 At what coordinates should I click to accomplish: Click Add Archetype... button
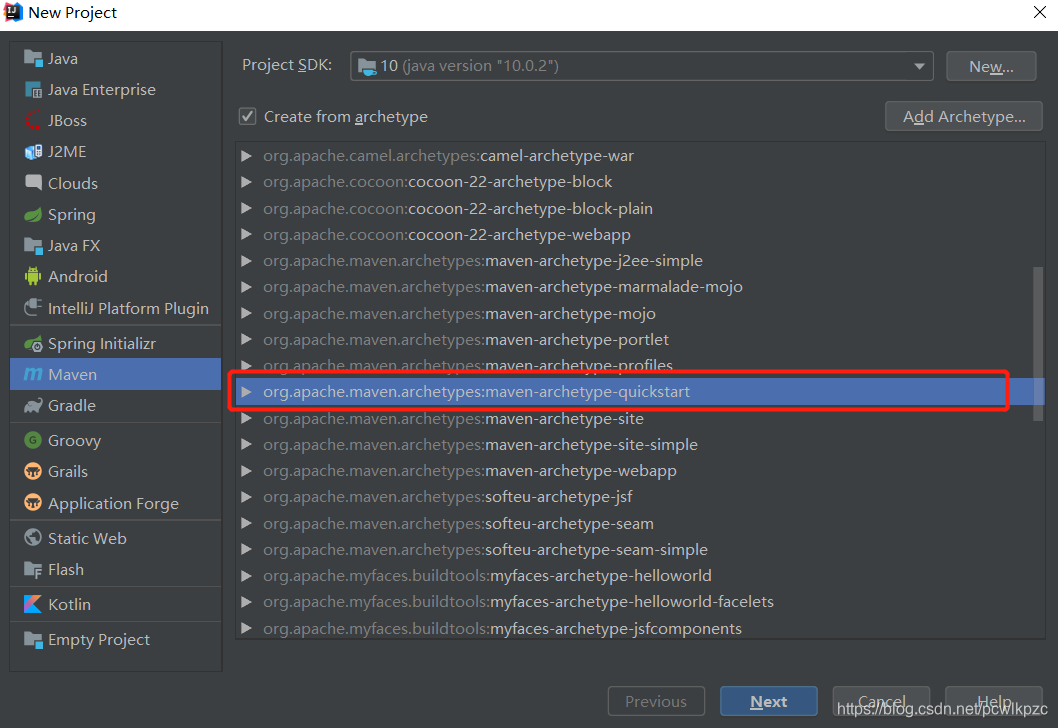964,116
